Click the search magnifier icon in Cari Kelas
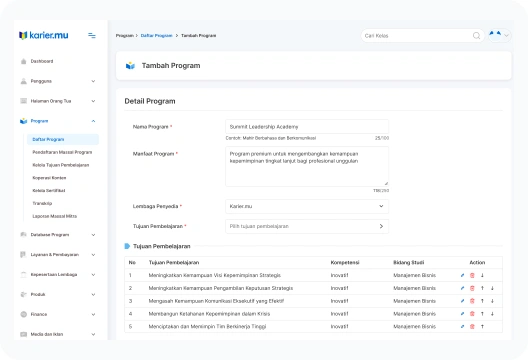 [x=476, y=36]
